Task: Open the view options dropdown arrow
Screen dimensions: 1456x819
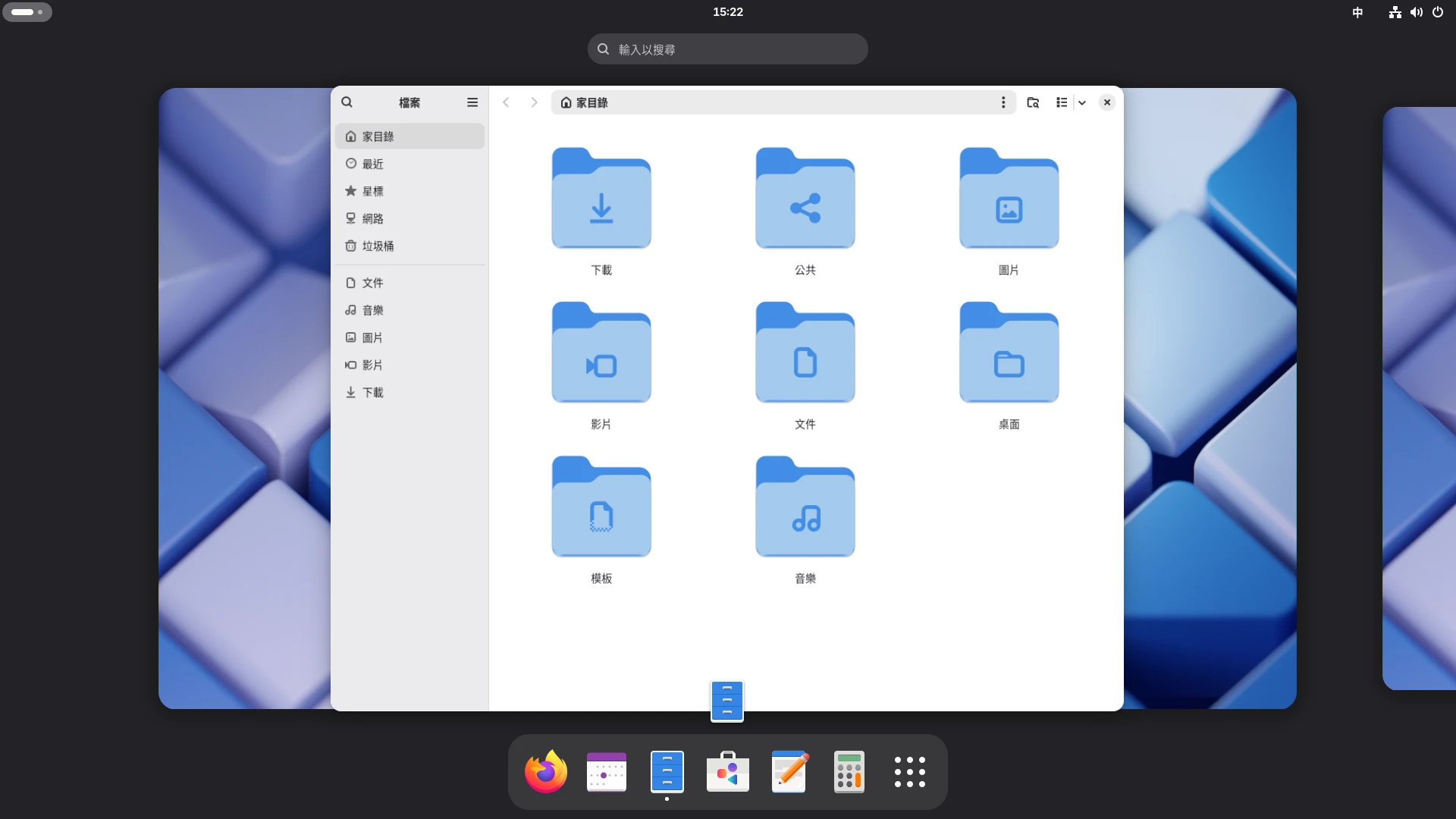Action: [1082, 102]
